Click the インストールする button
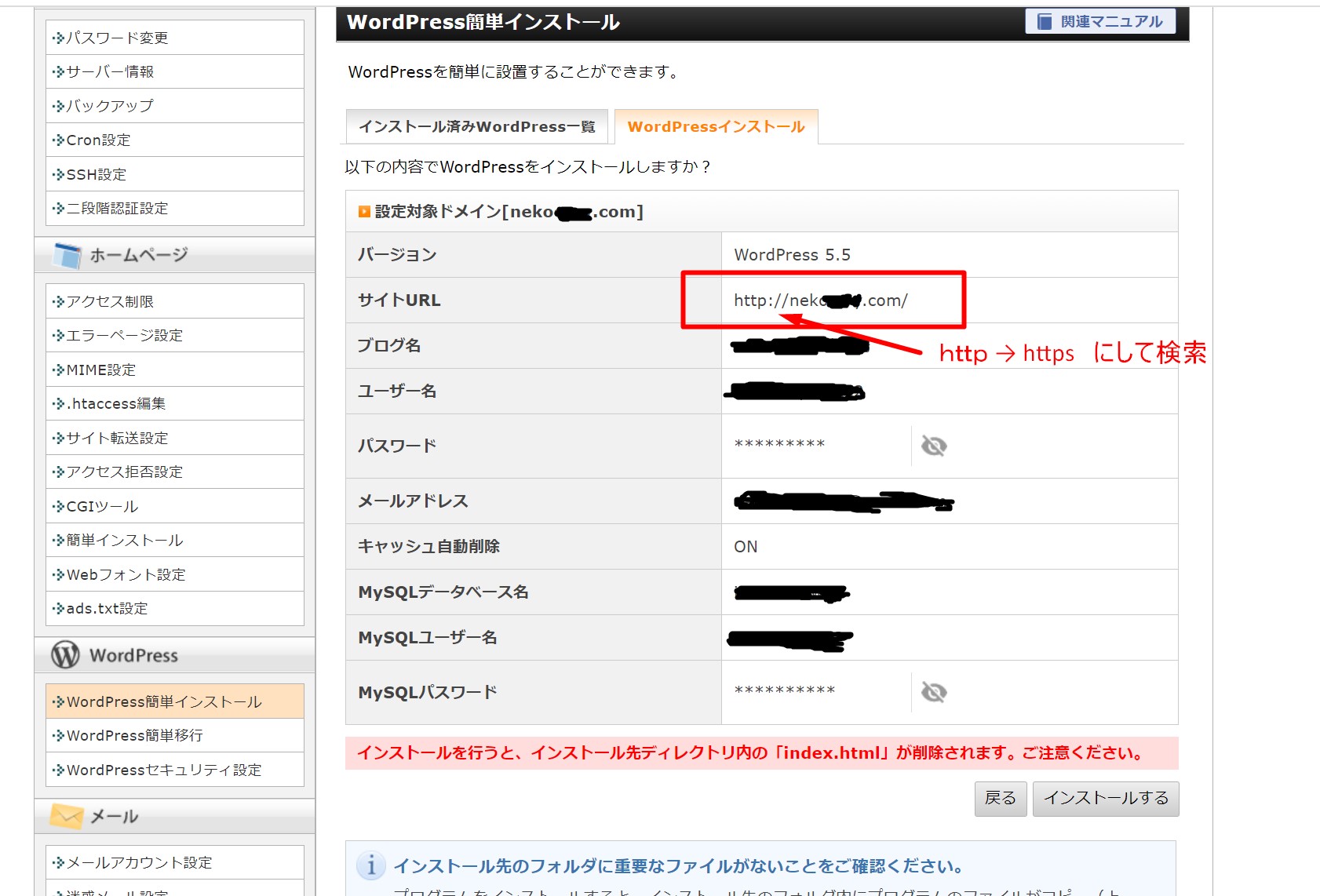The width and height of the screenshot is (1320, 896). tap(1106, 799)
